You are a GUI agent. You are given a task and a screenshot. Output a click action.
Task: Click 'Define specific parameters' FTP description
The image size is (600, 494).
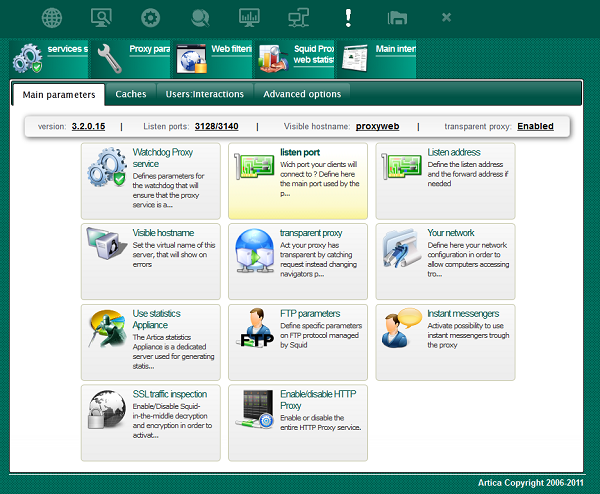pos(321,335)
